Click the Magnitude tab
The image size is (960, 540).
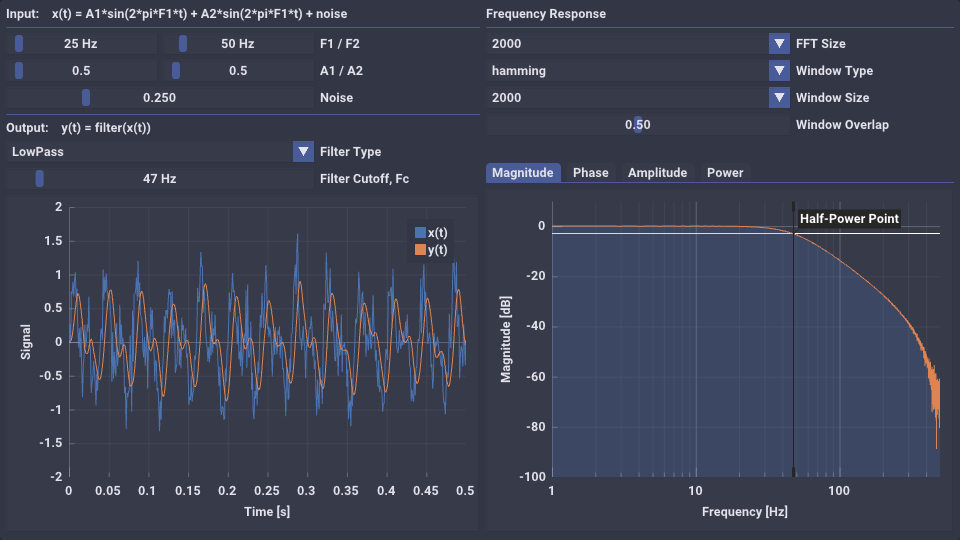[523, 173]
